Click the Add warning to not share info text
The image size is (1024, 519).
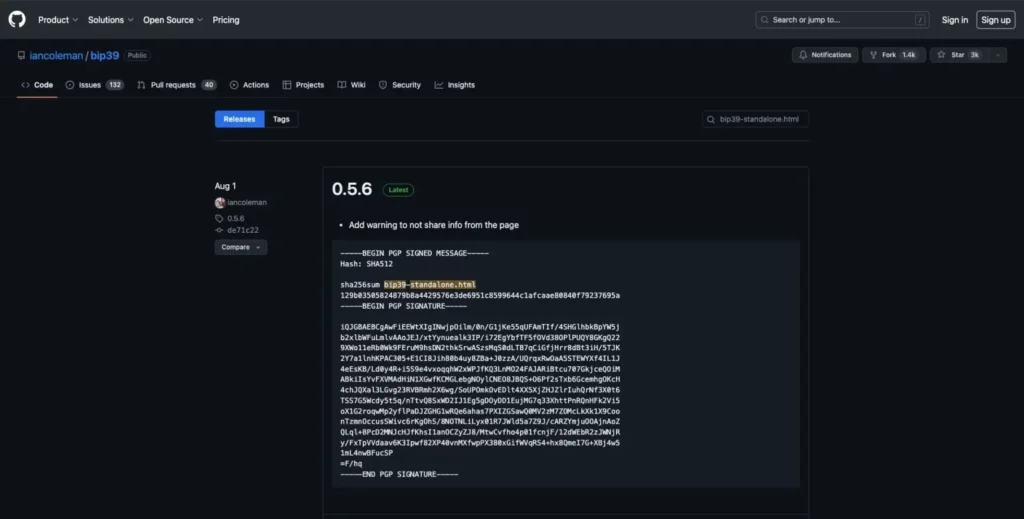pyautogui.click(x=434, y=225)
